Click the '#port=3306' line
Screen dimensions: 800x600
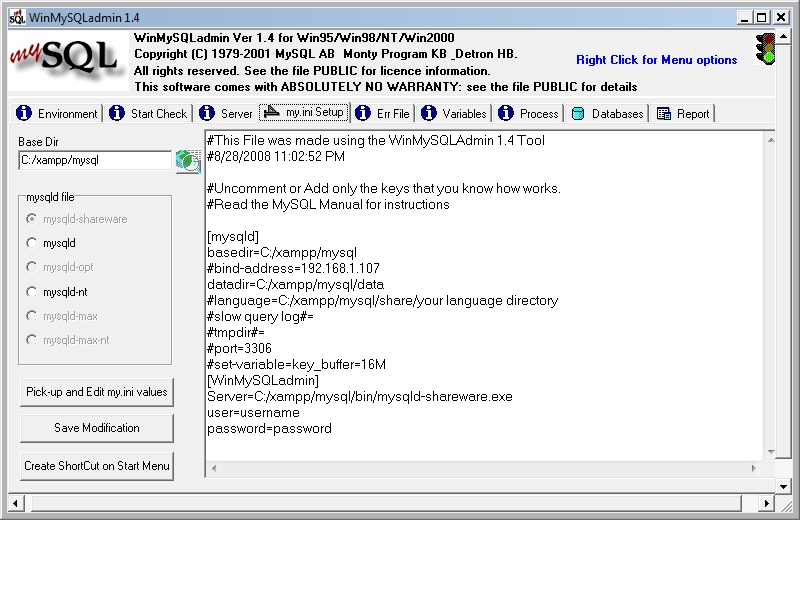coord(239,348)
